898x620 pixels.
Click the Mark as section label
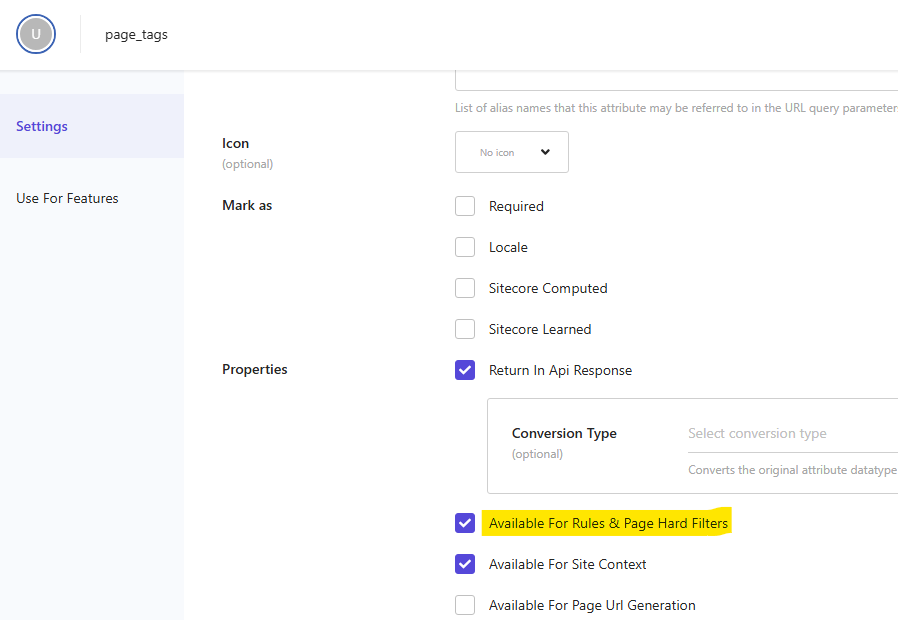[x=247, y=205]
